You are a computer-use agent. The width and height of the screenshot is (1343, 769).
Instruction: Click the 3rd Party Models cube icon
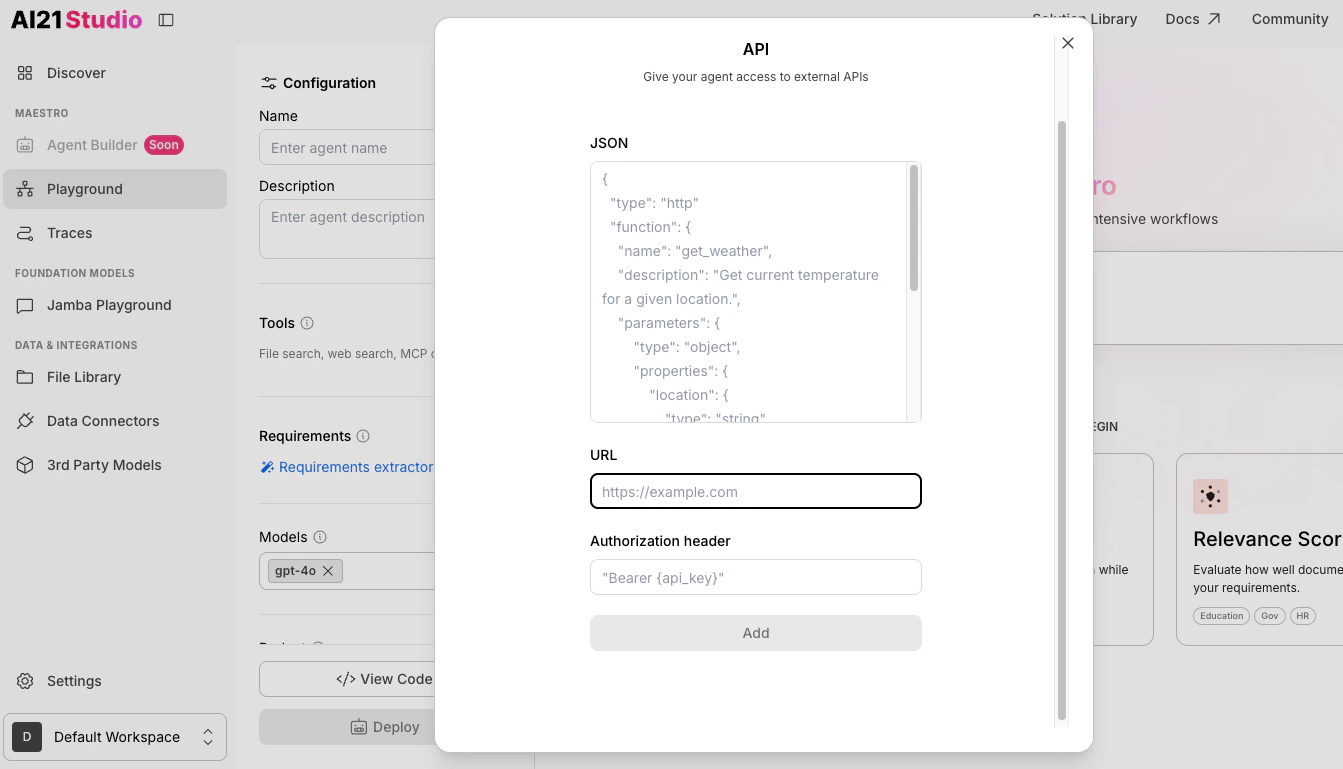click(25, 465)
